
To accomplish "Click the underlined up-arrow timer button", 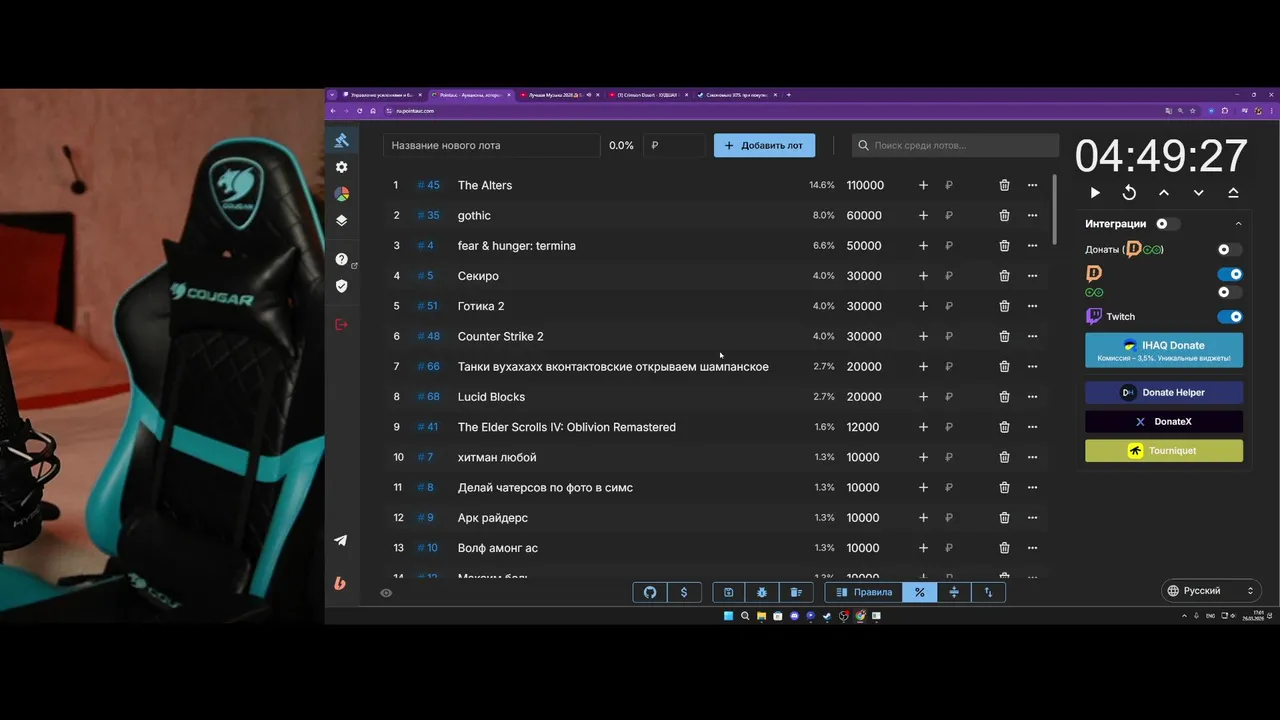I will 1233,193.
